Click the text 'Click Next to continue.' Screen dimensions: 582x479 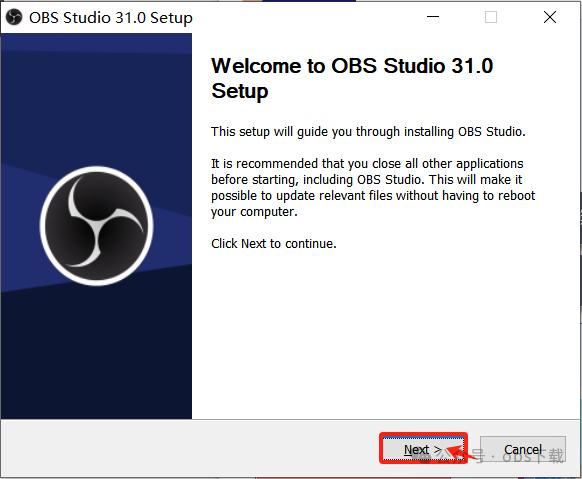pyautogui.click(x=274, y=244)
